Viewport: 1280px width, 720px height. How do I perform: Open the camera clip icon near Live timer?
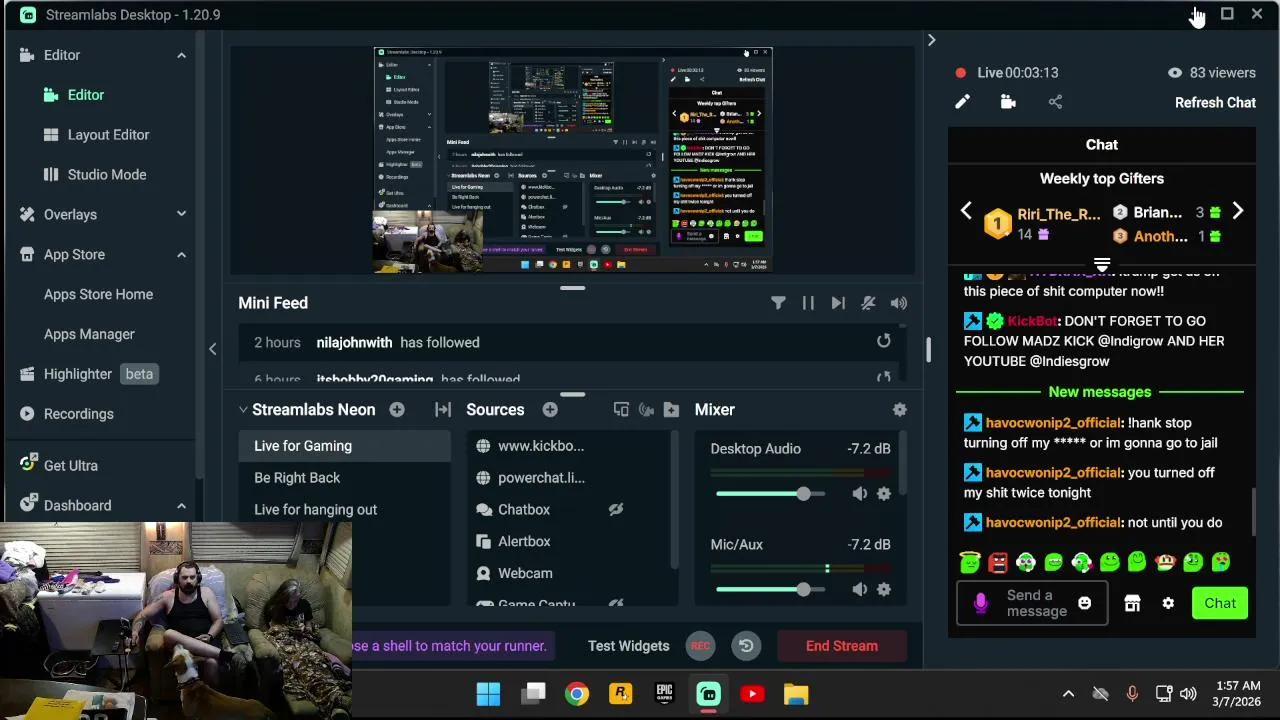1008,102
